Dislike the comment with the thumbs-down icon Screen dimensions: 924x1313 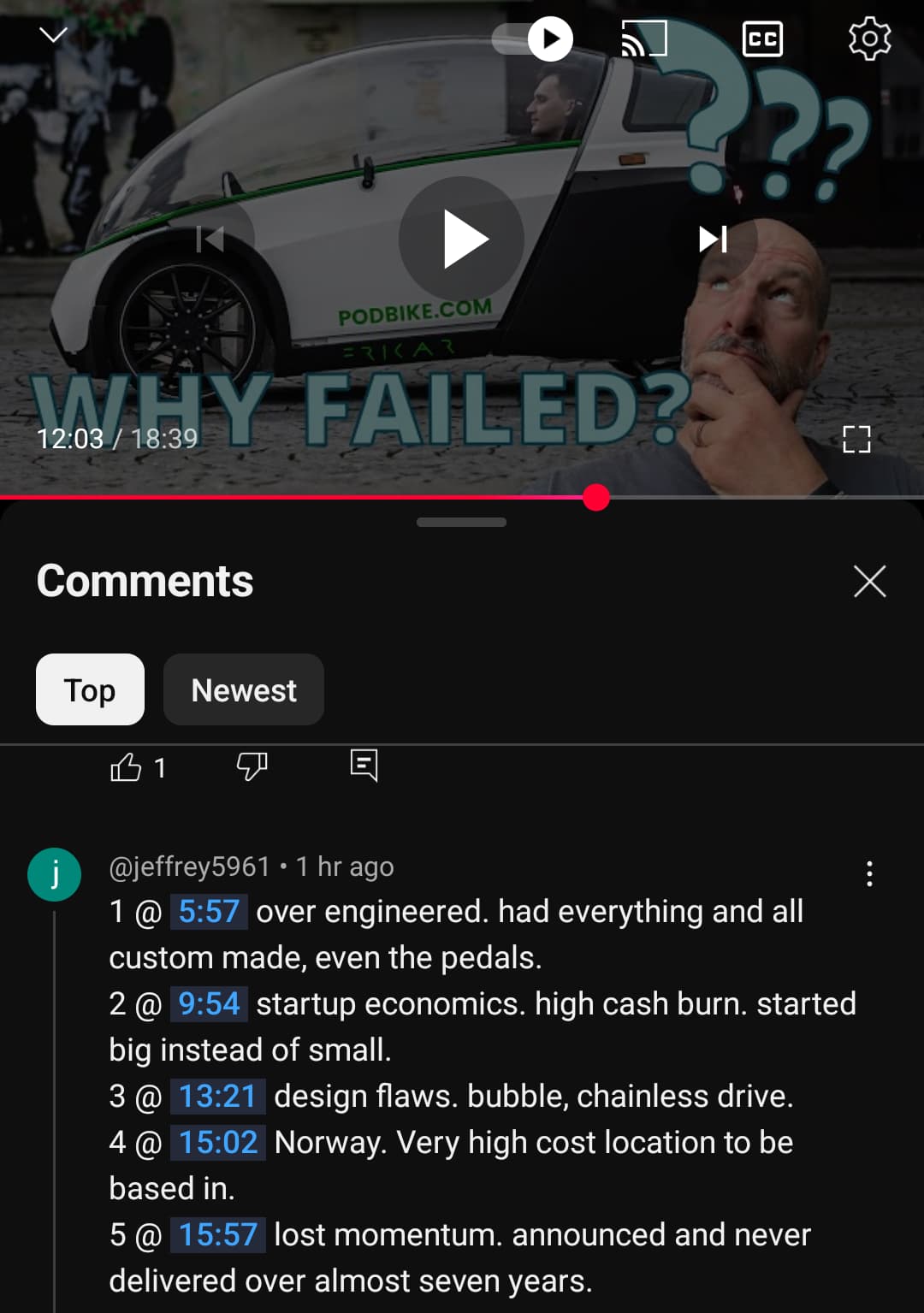252,766
